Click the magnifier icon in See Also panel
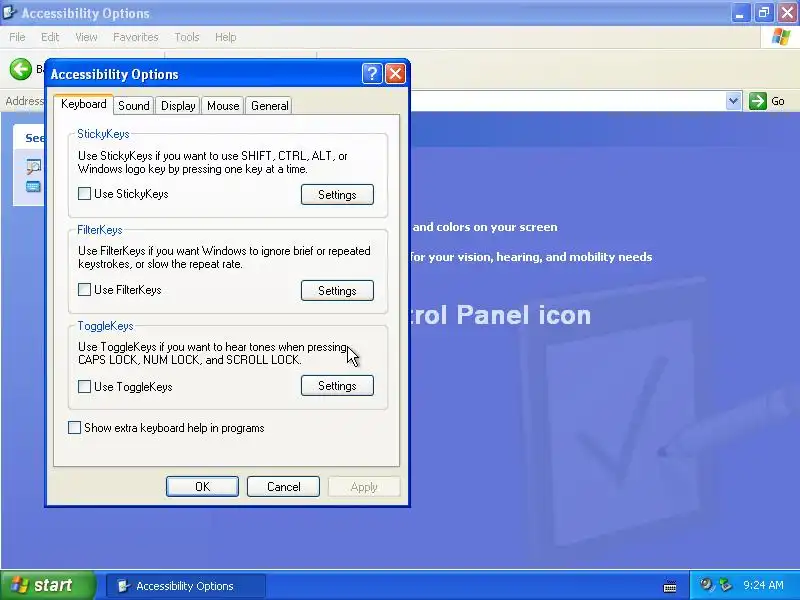 pyautogui.click(x=34, y=167)
